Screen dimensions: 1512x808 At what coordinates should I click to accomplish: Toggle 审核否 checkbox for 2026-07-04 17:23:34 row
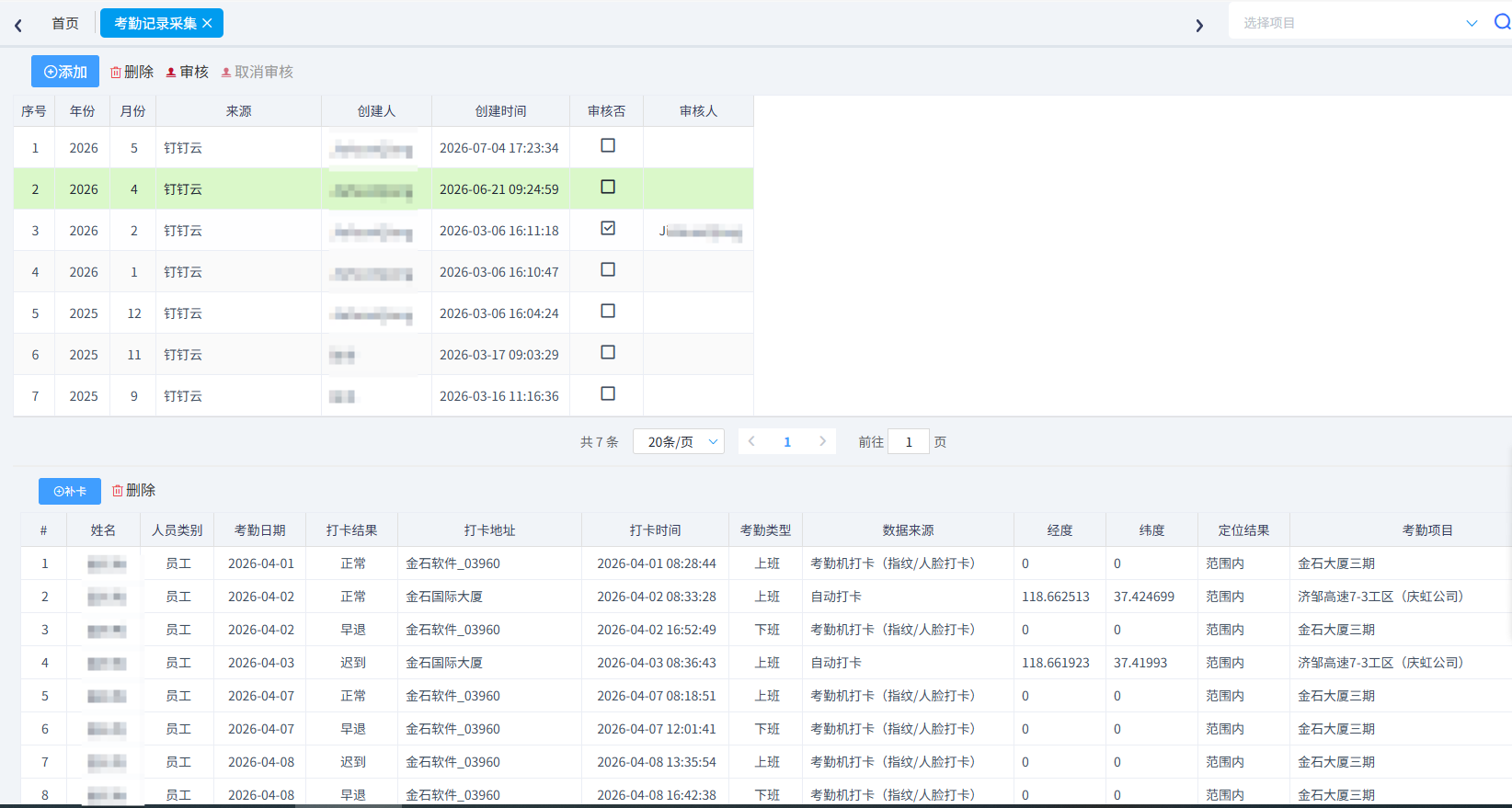point(608,145)
